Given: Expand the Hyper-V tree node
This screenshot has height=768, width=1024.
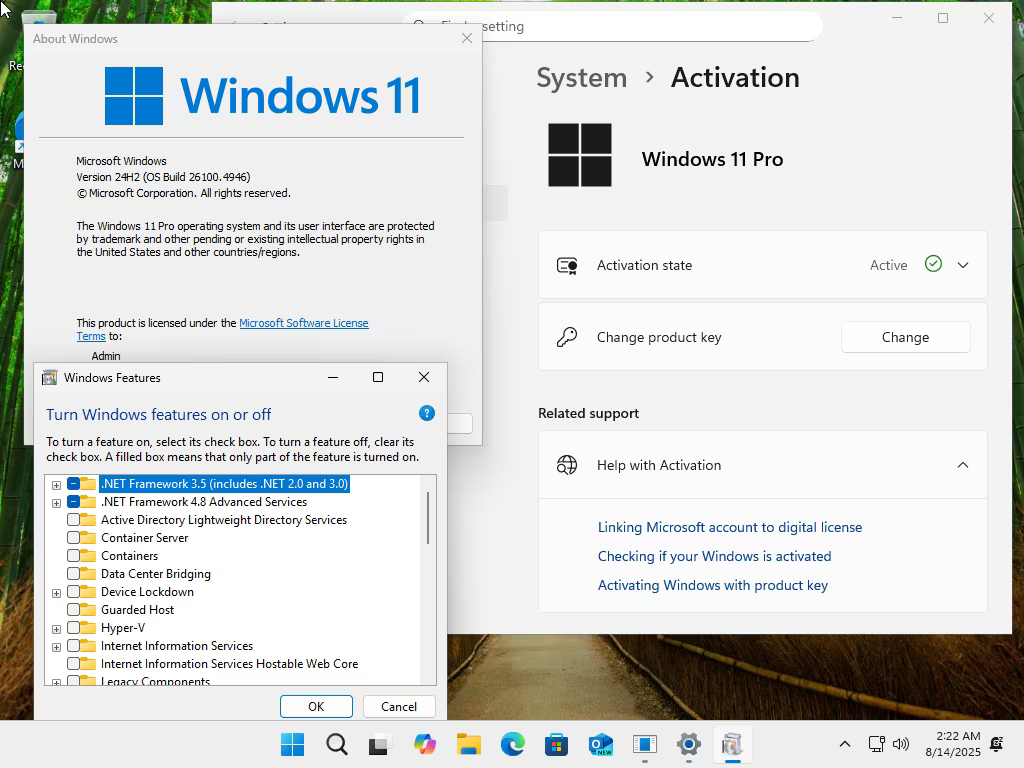Looking at the screenshot, I should click(x=57, y=629).
